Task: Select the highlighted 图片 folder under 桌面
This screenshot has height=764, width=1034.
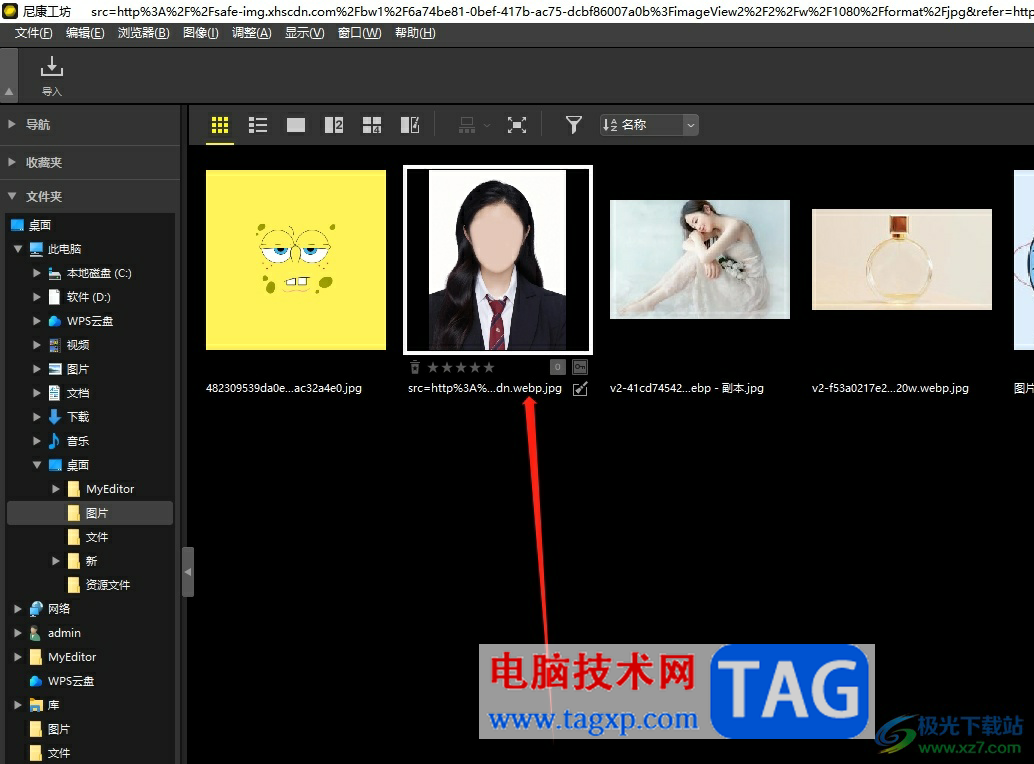Action: [x=90, y=513]
